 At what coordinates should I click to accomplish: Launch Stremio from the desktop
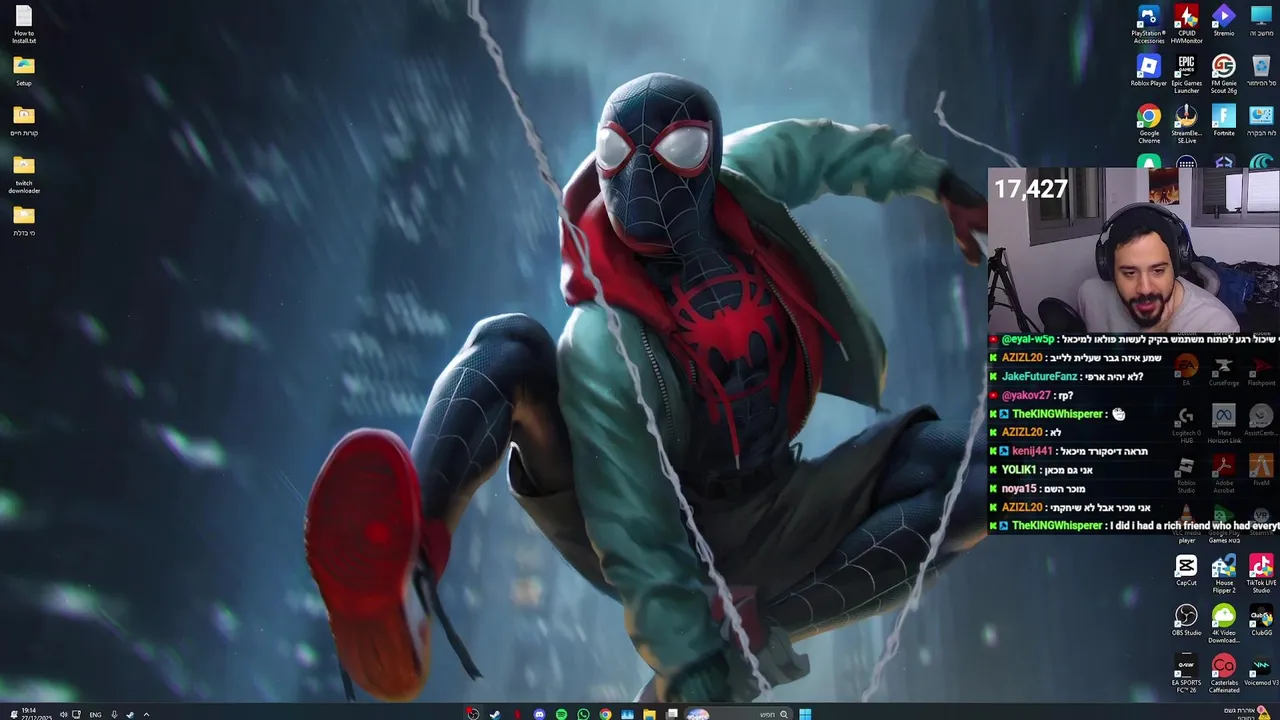tap(1224, 20)
